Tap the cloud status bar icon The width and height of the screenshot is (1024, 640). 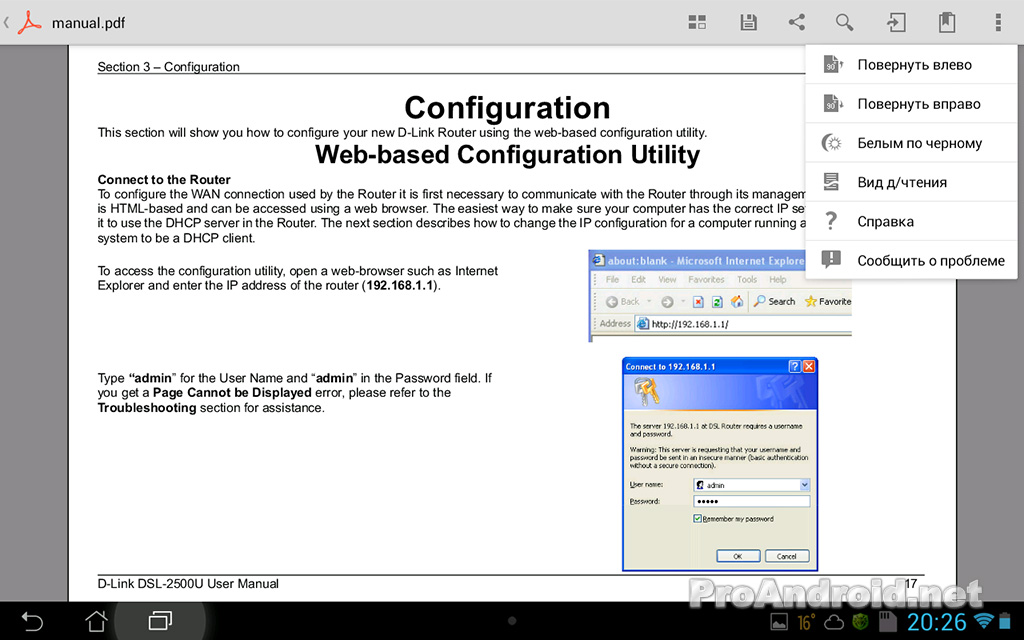click(833, 622)
